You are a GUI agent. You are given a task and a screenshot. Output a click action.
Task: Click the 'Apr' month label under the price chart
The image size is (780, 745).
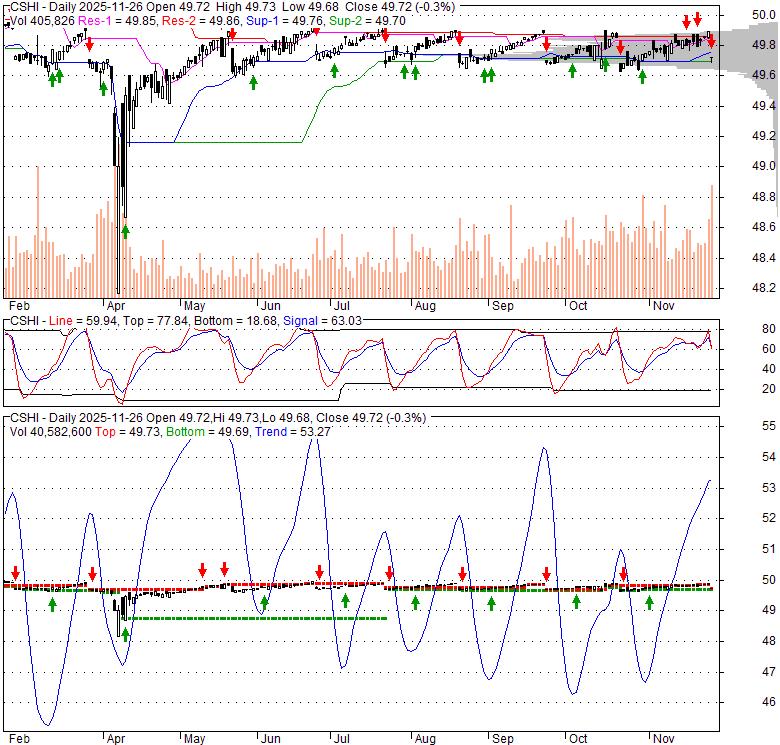point(115,305)
